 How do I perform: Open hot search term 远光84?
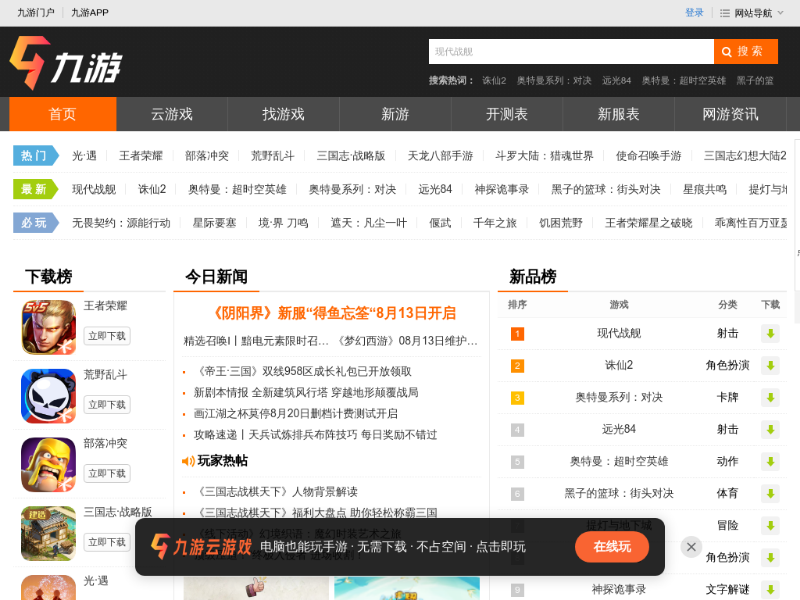click(x=616, y=81)
